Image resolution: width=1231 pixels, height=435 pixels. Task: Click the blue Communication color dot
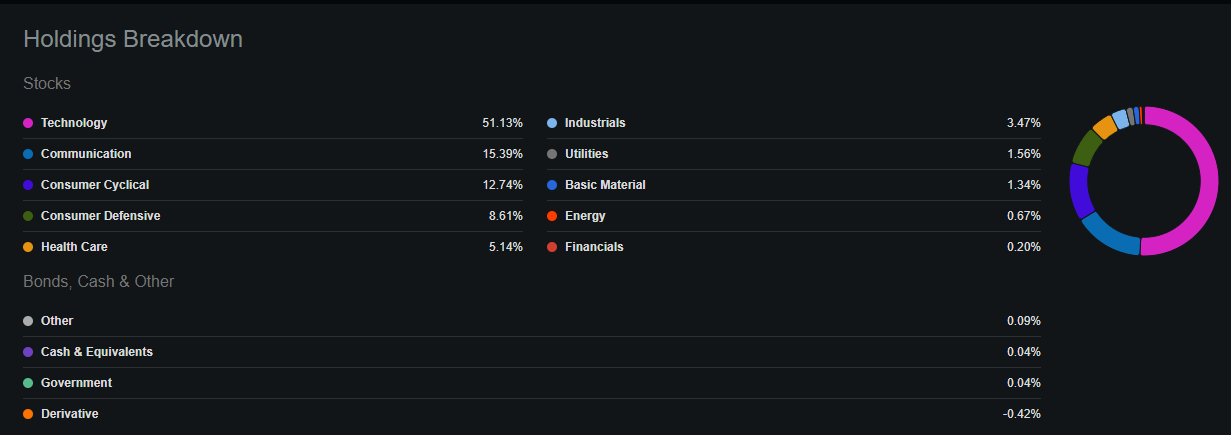click(28, 154)
